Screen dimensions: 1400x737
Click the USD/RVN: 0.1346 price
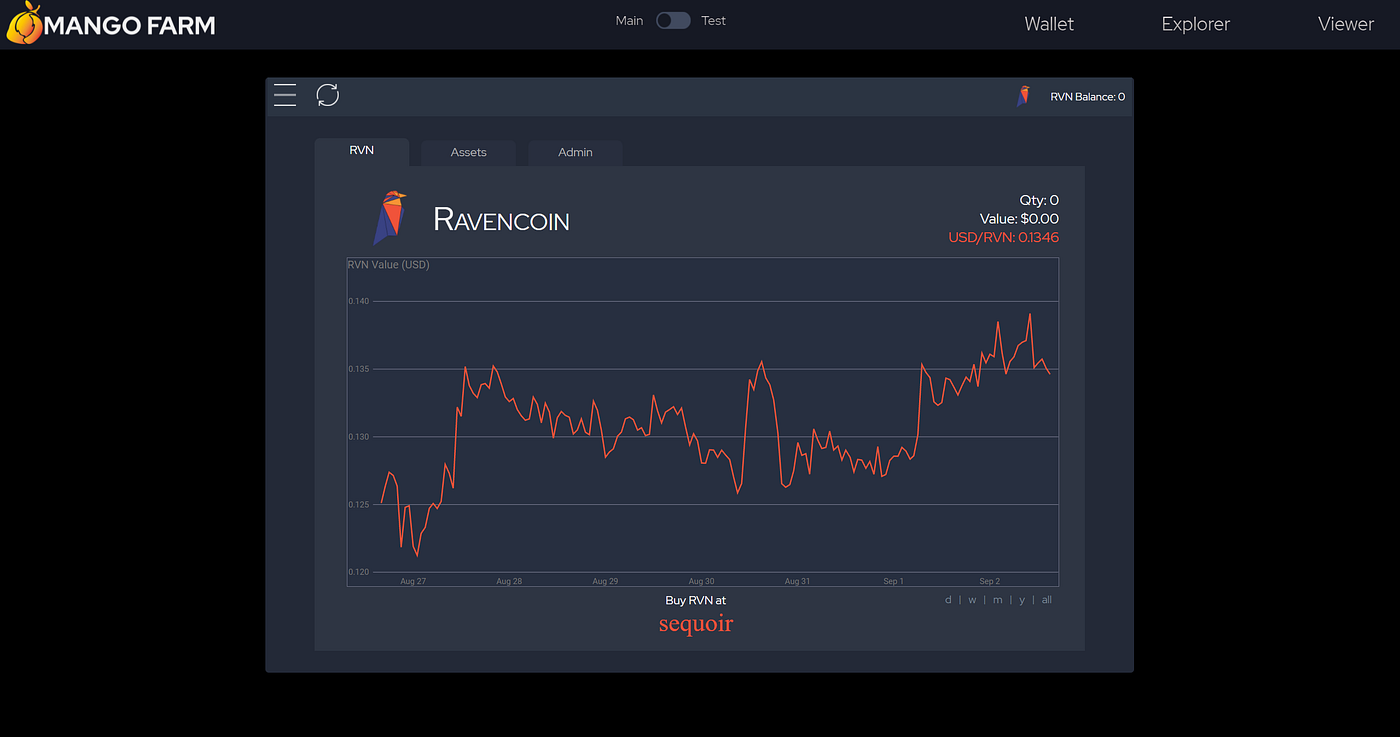(x=1004, y=237)
